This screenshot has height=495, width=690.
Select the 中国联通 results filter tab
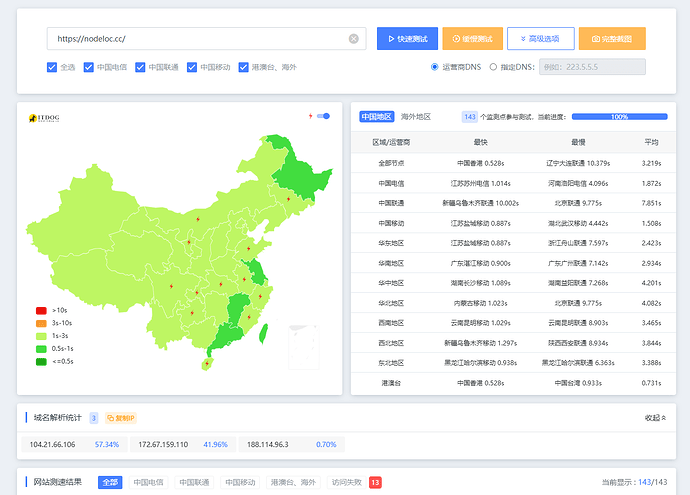pos(194,482)
